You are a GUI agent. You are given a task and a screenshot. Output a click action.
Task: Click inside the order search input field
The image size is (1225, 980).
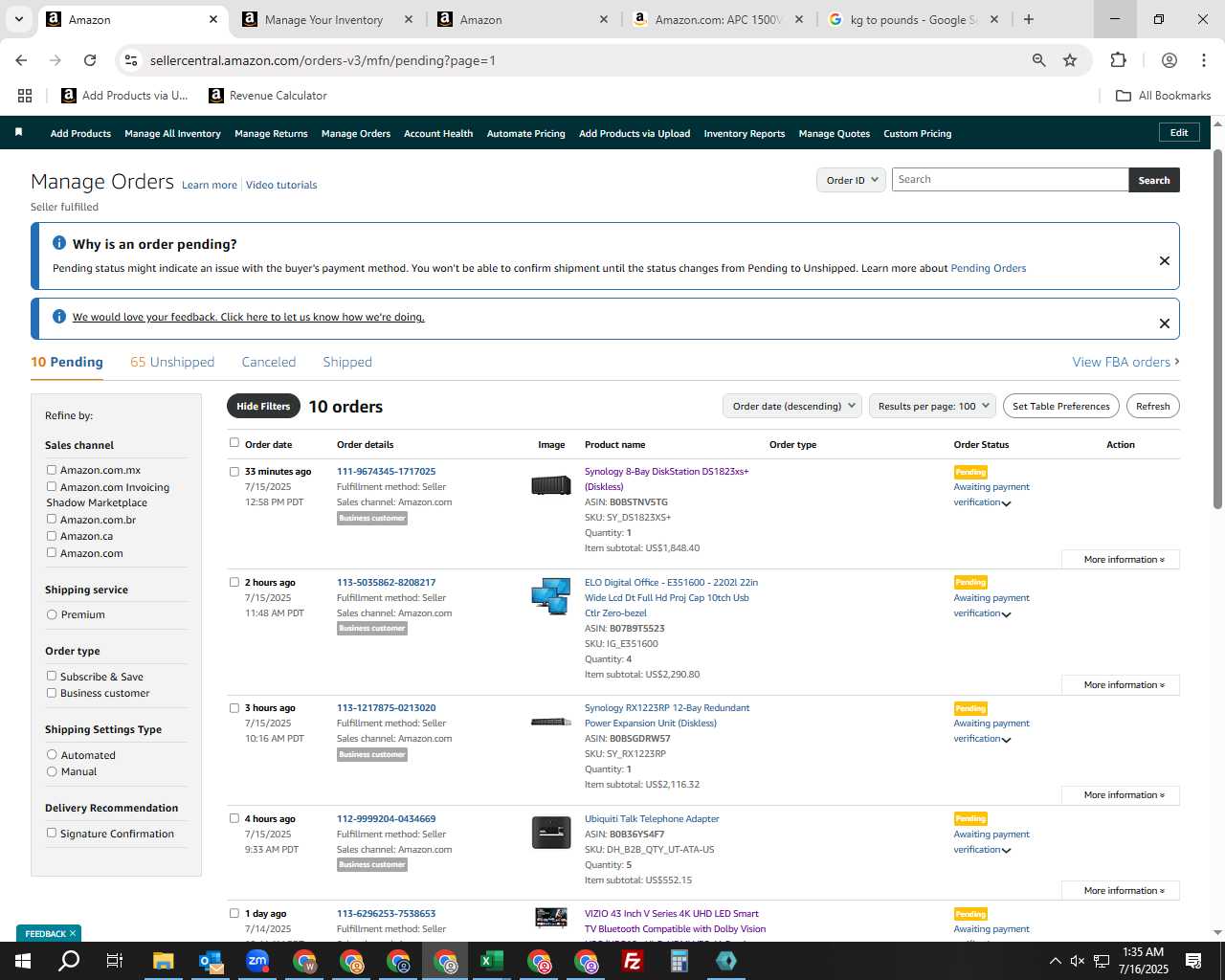click(x=1010, y=180)
